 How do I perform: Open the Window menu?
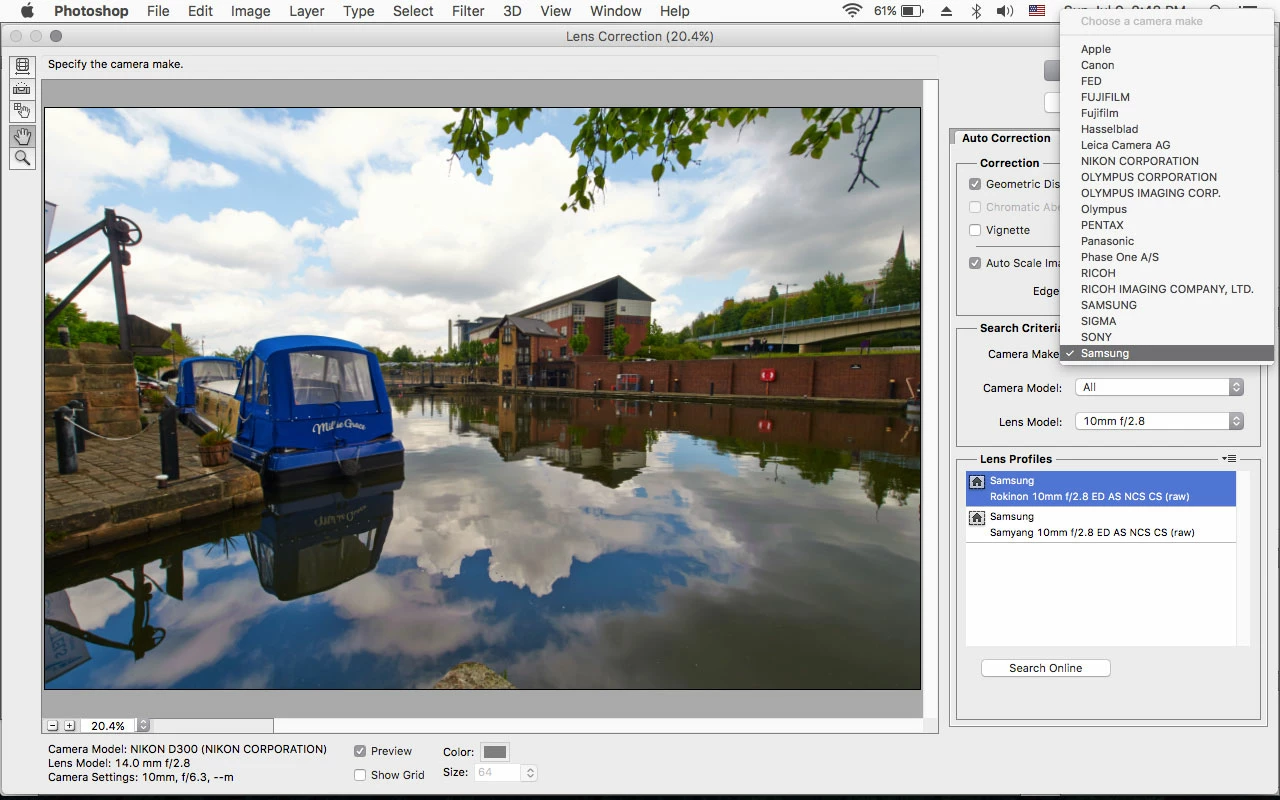tap(615, 11)
